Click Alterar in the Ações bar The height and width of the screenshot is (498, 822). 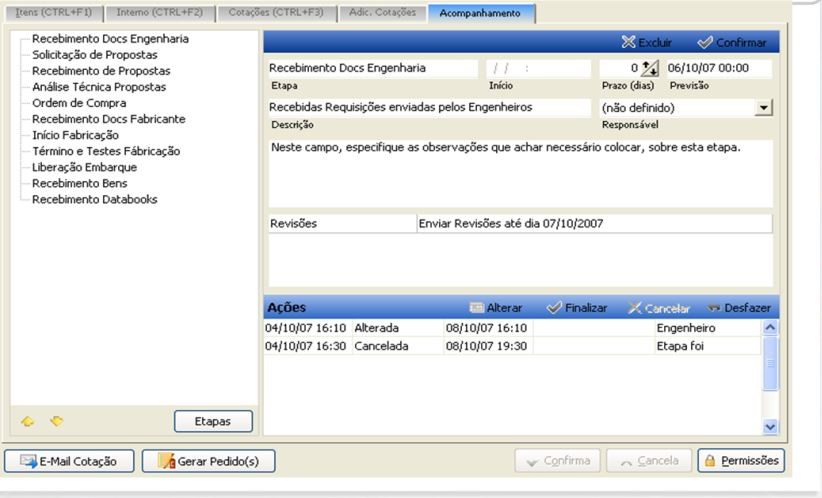coord(476,308)
